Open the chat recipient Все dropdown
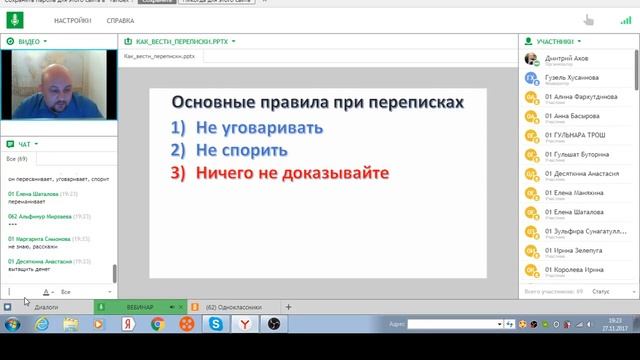 pyautogui.click(x=86, y=292)
